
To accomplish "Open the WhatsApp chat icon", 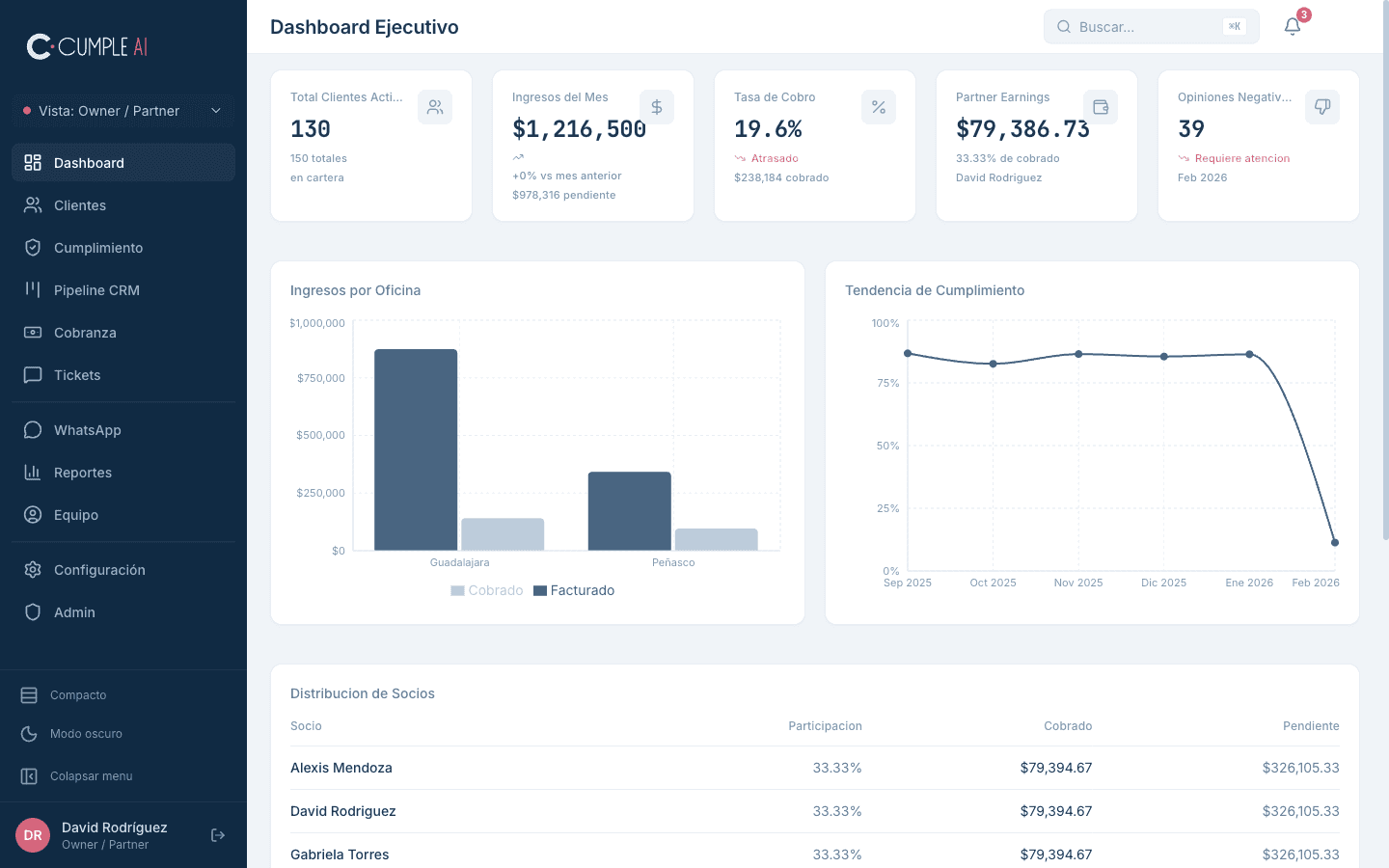I will [32, 429].
